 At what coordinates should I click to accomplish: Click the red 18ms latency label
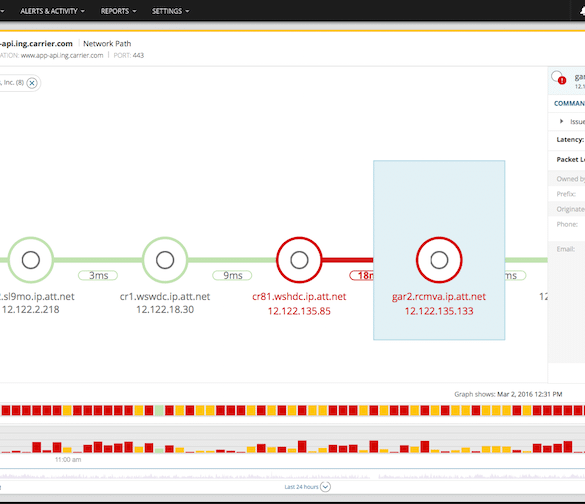(362, 275)
